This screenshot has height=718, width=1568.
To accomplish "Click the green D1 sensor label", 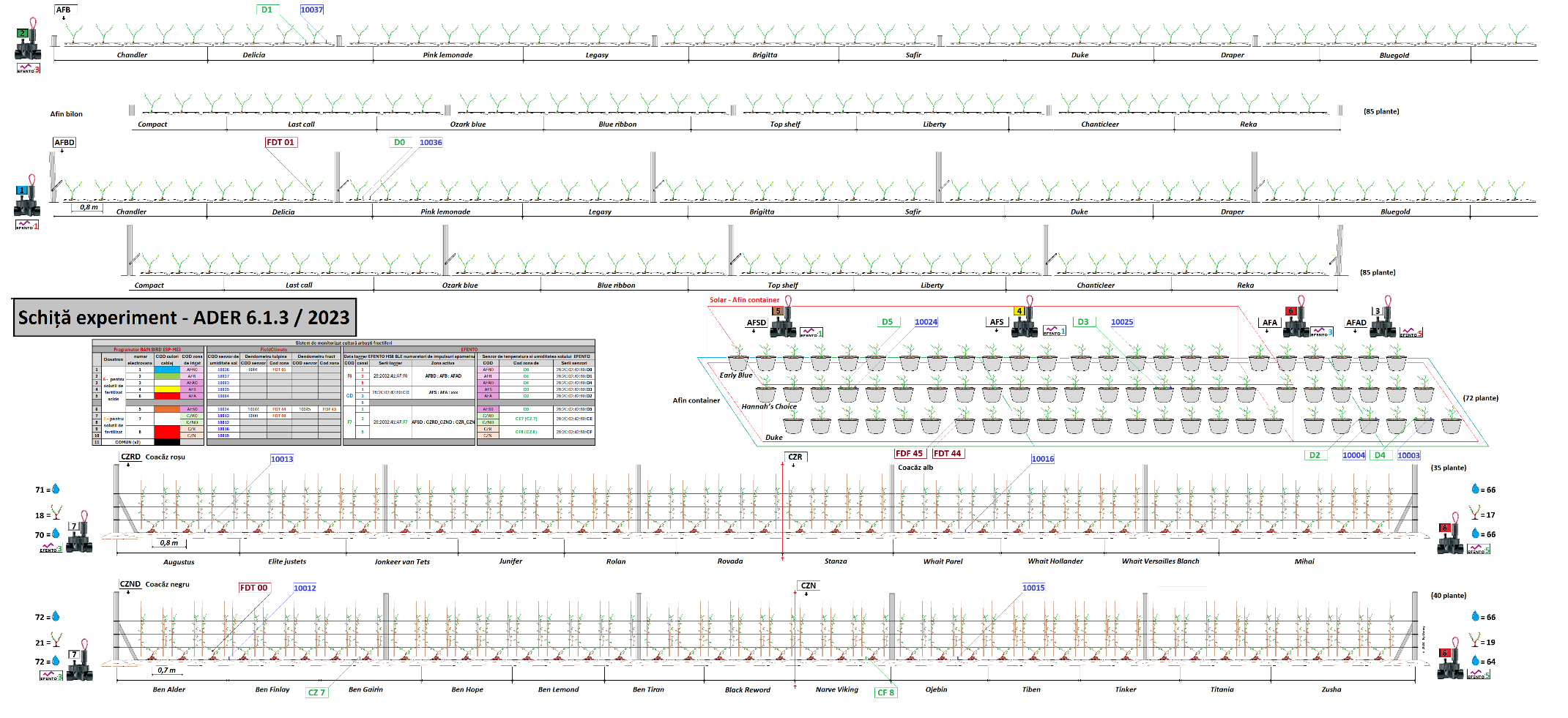I will tap(267, 10).
